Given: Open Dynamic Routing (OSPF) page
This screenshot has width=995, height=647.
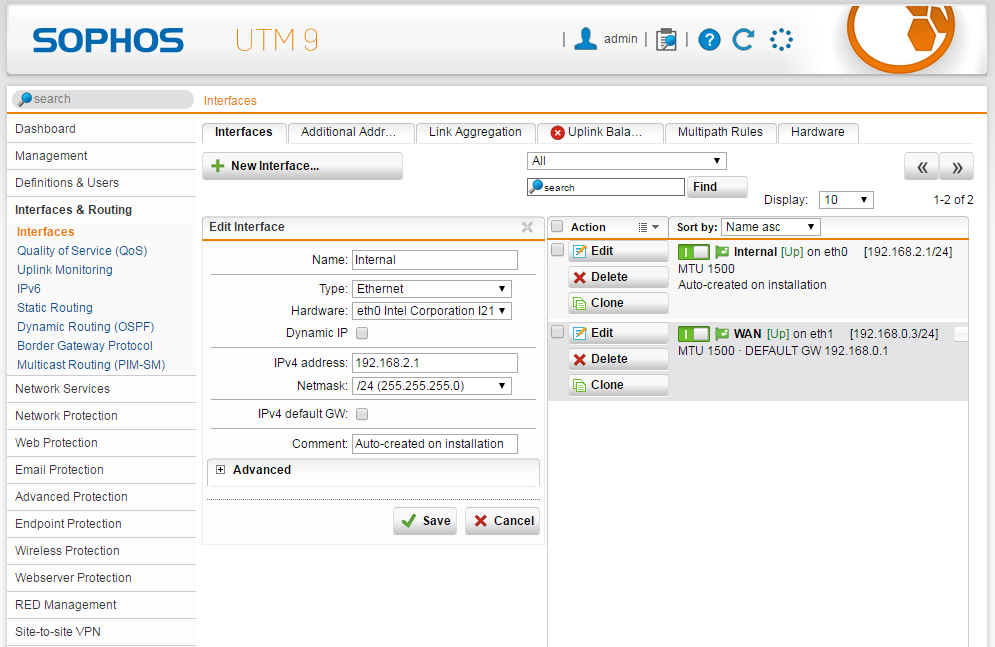Looking at the screenshot, I should pos(86,327).
